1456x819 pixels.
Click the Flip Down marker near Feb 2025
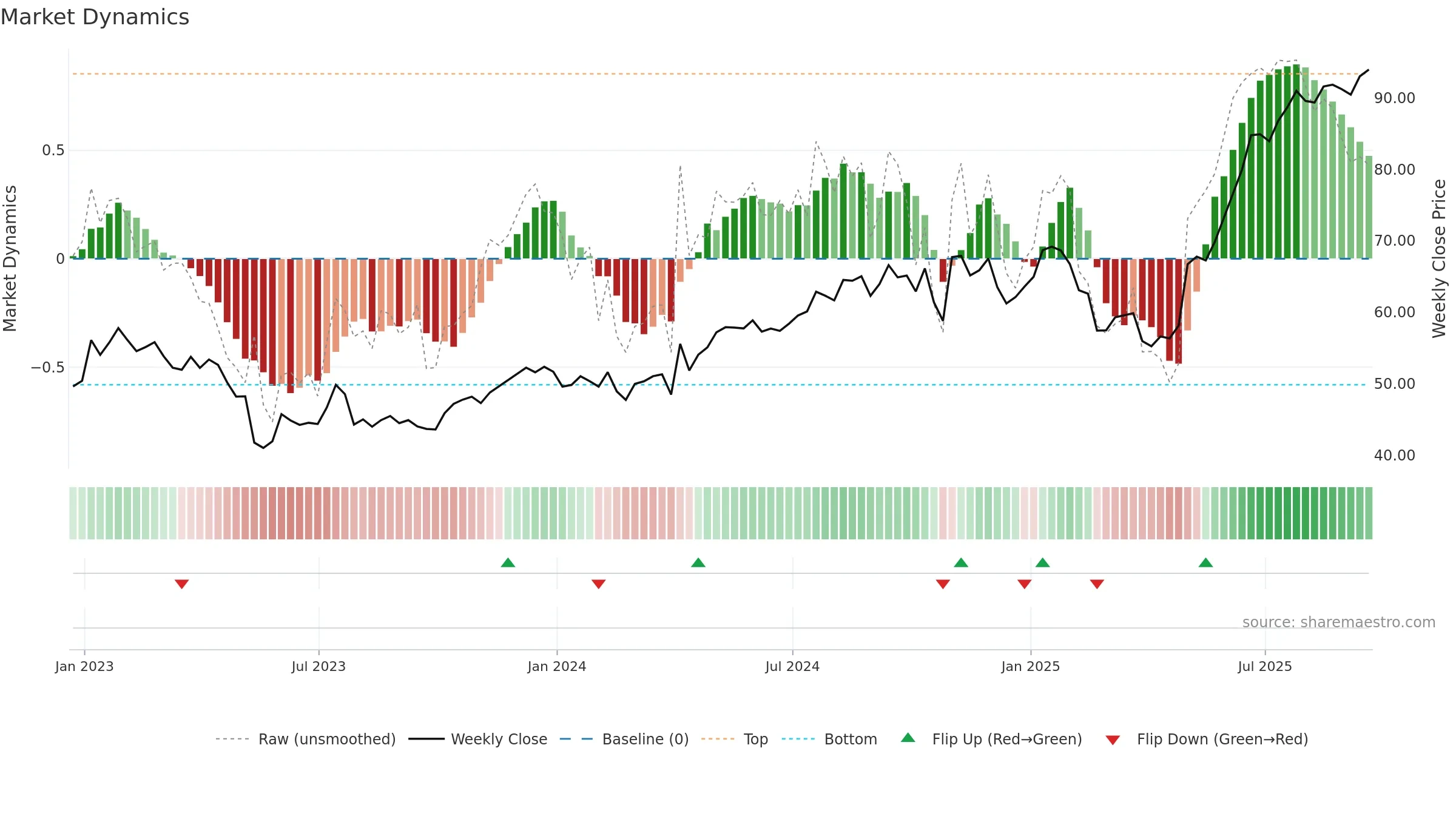pyautogui.click(x=1097, y=584)
